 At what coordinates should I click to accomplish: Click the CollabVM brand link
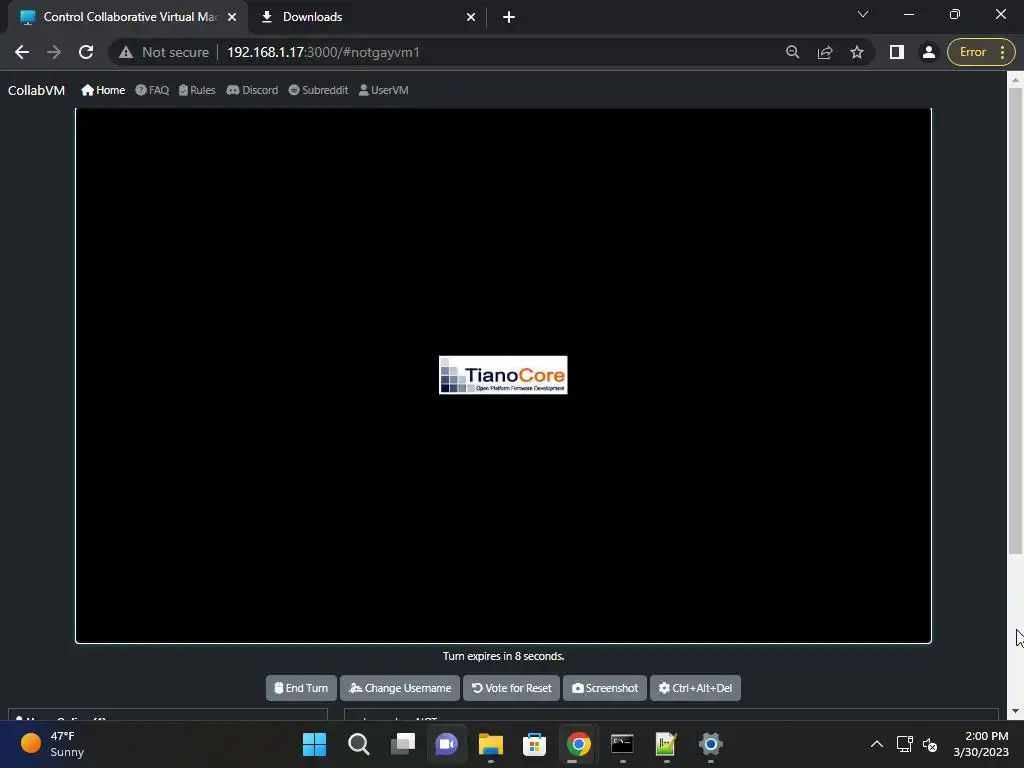[37, 90]
